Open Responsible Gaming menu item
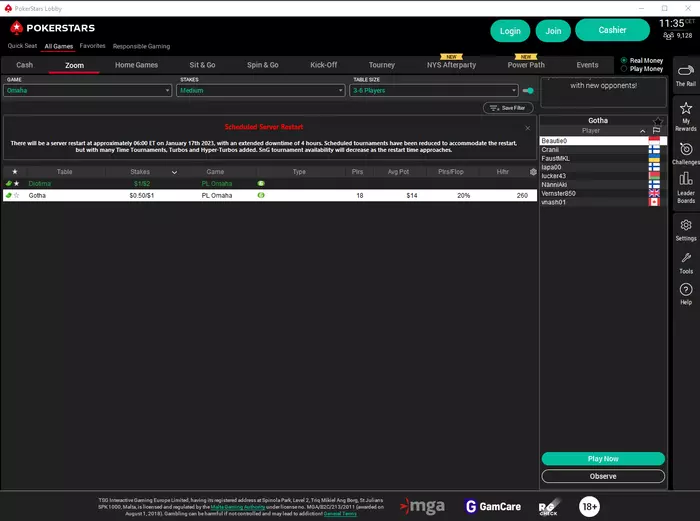 coord(141,46)
